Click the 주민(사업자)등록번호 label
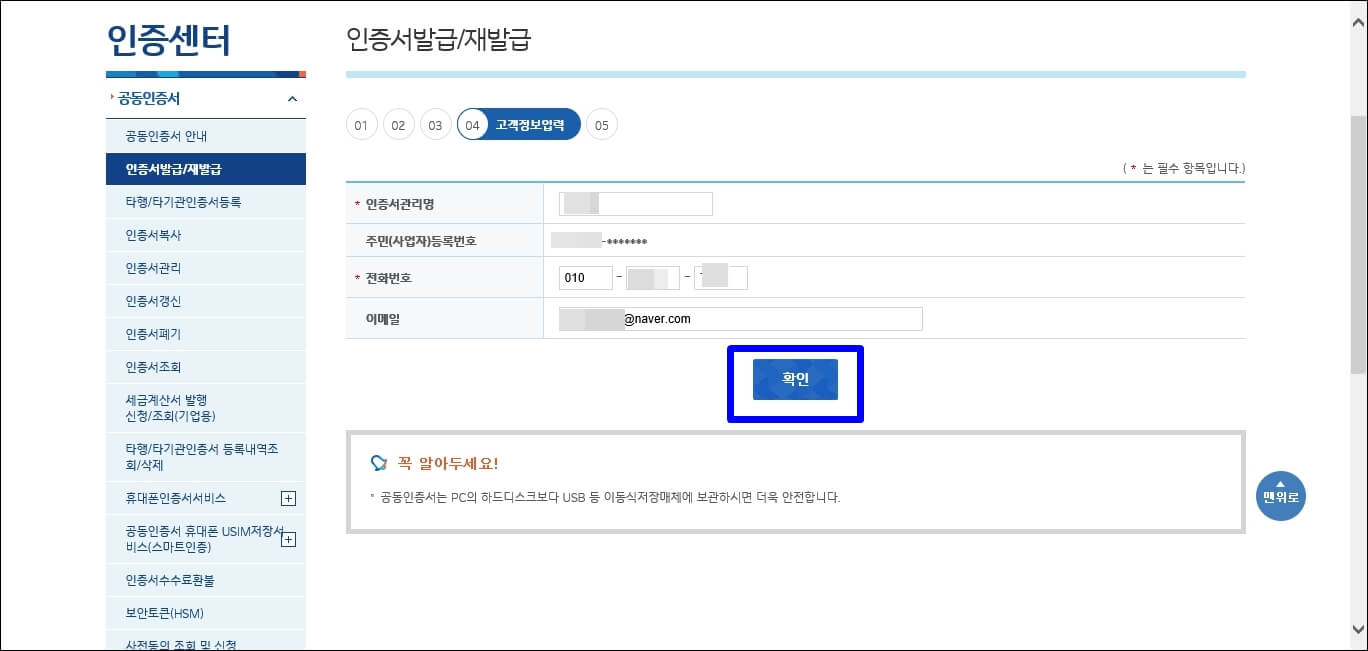The image size is (1368, 651). coord(421,241)
